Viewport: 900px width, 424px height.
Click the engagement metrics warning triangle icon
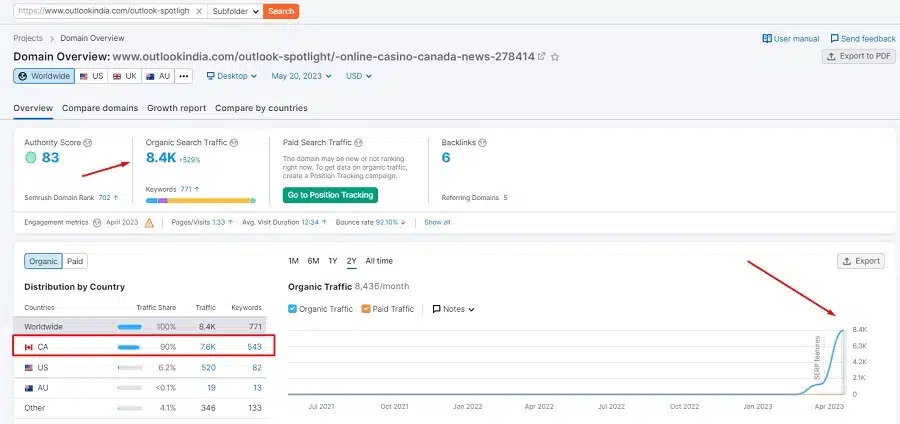tap(149, 223)
